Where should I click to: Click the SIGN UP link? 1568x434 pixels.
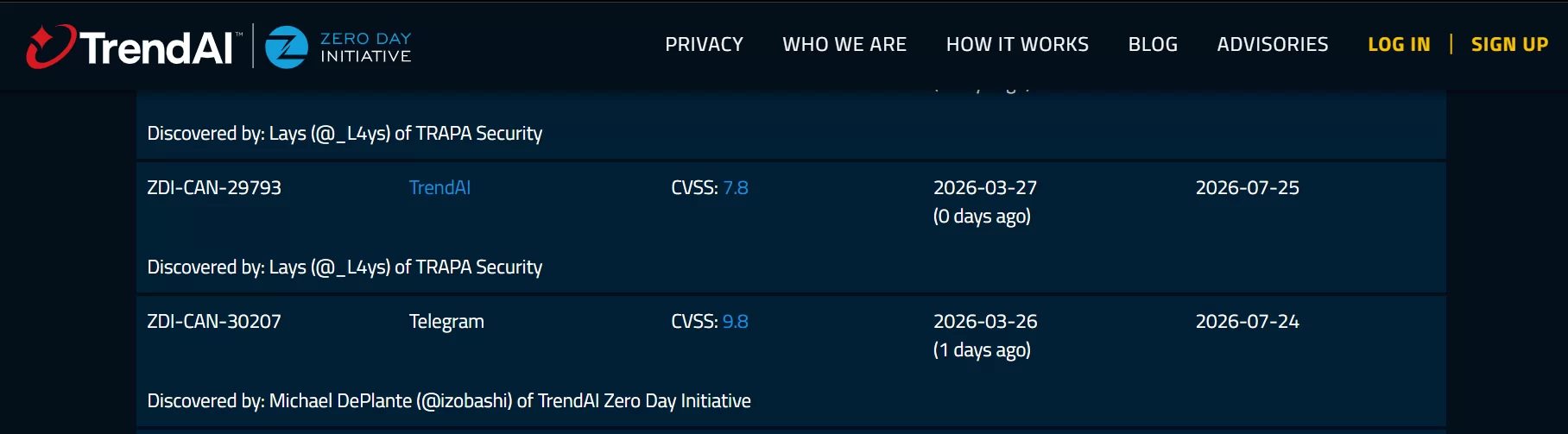coord(1509,44)
